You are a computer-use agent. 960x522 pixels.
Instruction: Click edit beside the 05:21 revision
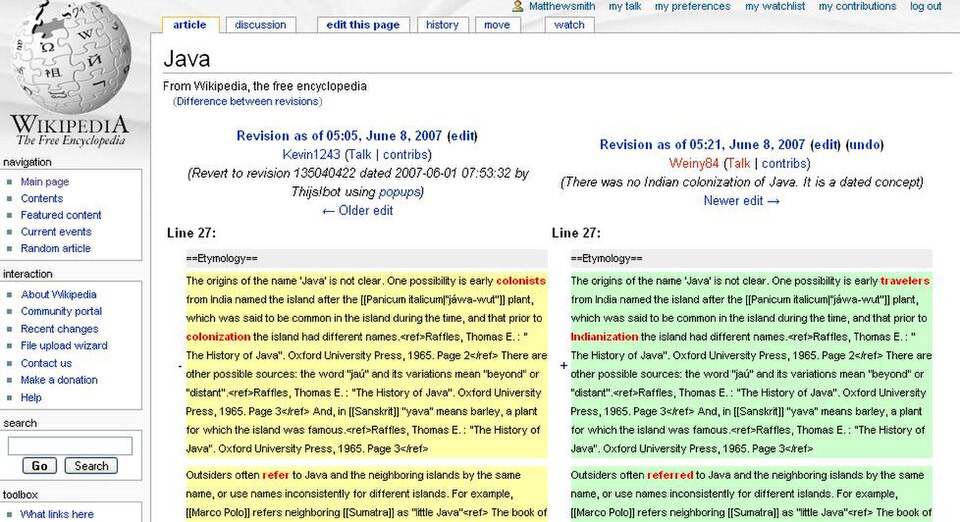[825, 144]
